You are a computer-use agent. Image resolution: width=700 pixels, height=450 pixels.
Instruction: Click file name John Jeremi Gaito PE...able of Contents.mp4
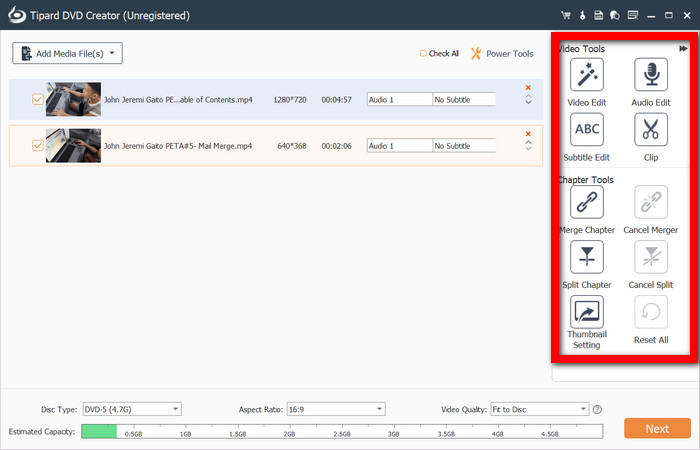tap(178, 100)
